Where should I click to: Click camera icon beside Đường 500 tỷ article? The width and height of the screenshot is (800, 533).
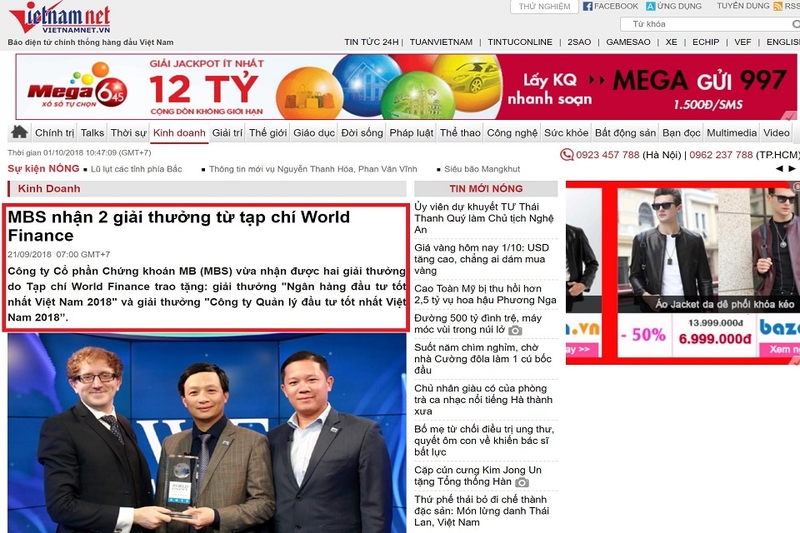point(515,331)
